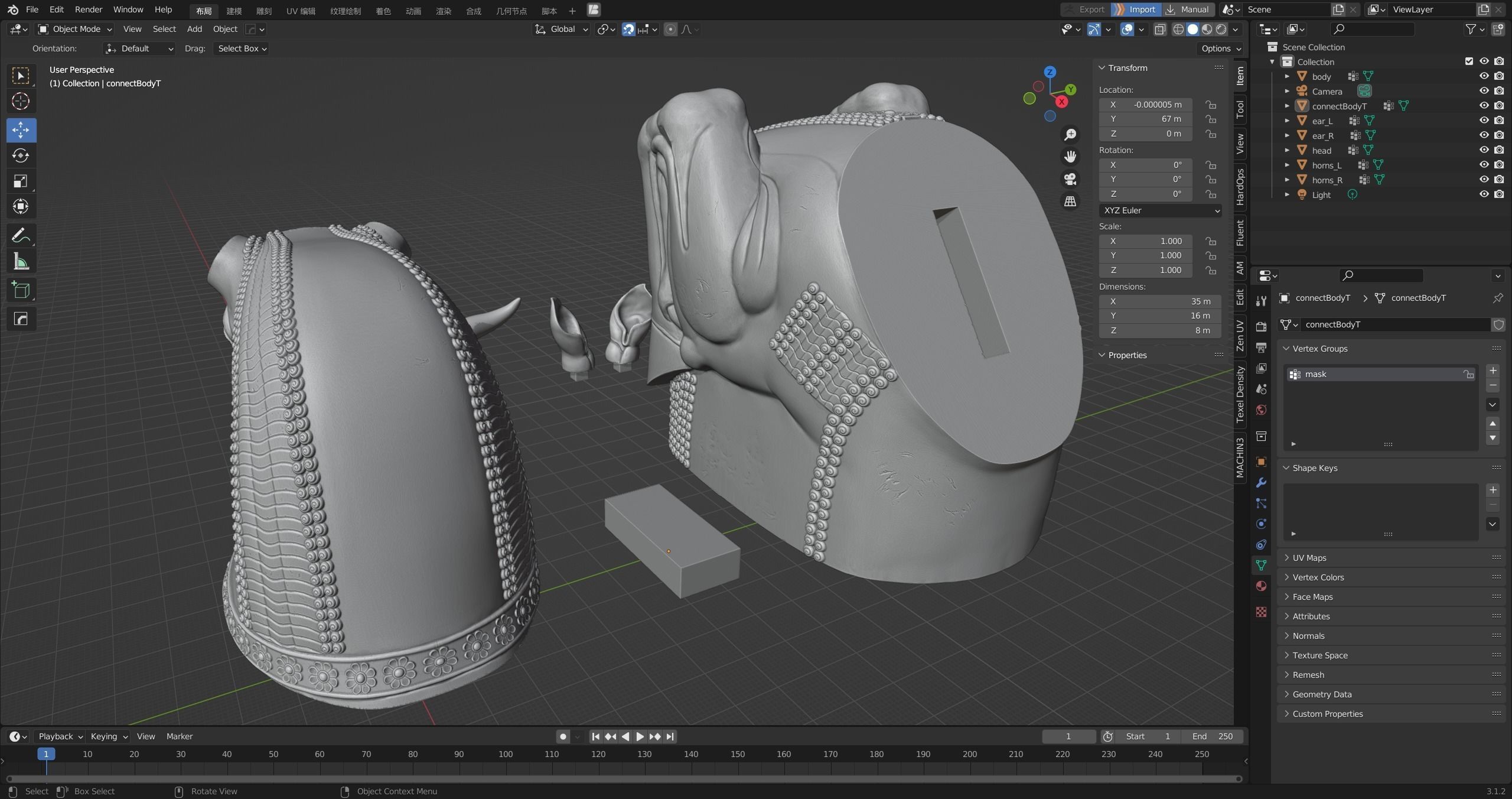The height and width of the screenshot is (799, 1512).
Task: Click the Scale X value field
Action: point(1145,241)
